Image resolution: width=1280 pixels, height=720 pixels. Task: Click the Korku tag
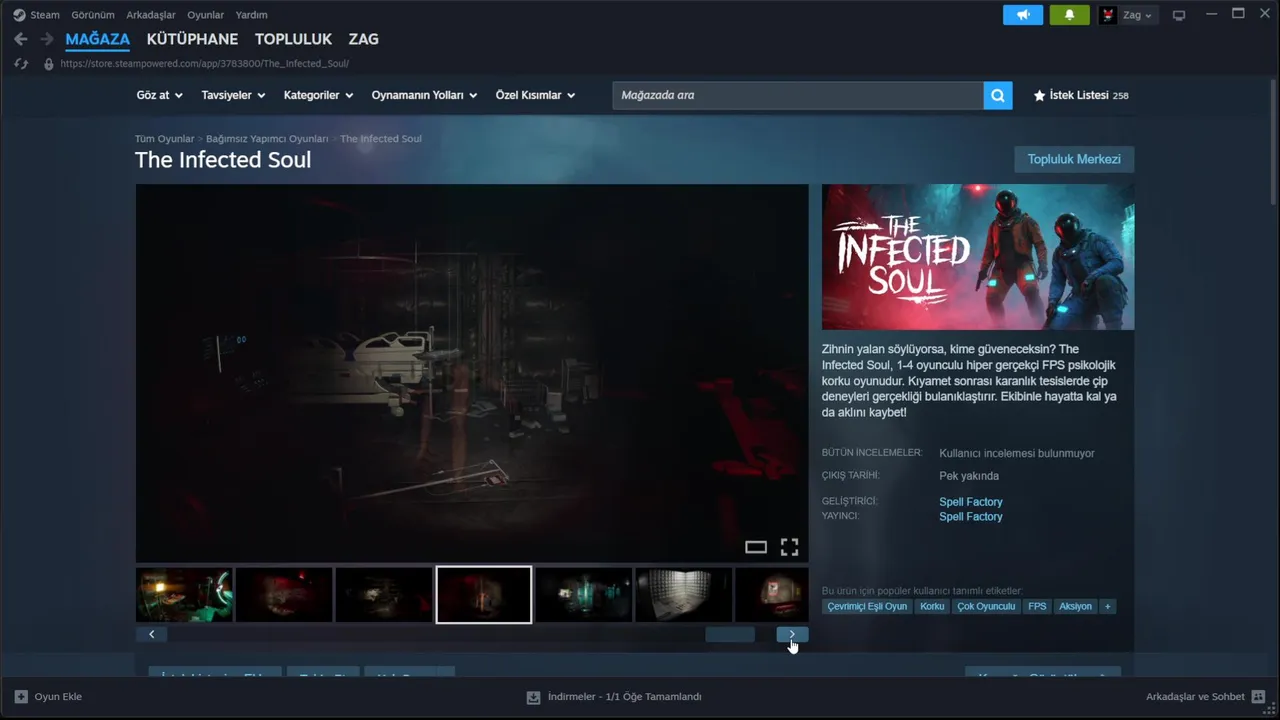click(932, 606)
